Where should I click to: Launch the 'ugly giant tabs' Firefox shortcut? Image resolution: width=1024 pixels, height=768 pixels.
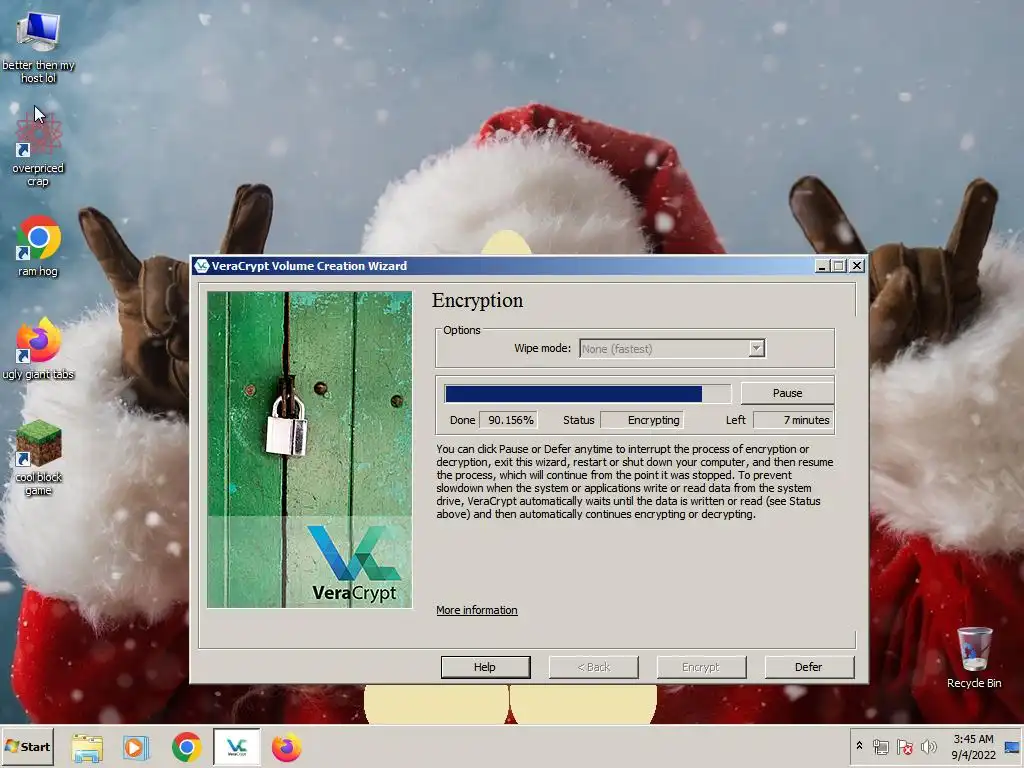[38, 348]
